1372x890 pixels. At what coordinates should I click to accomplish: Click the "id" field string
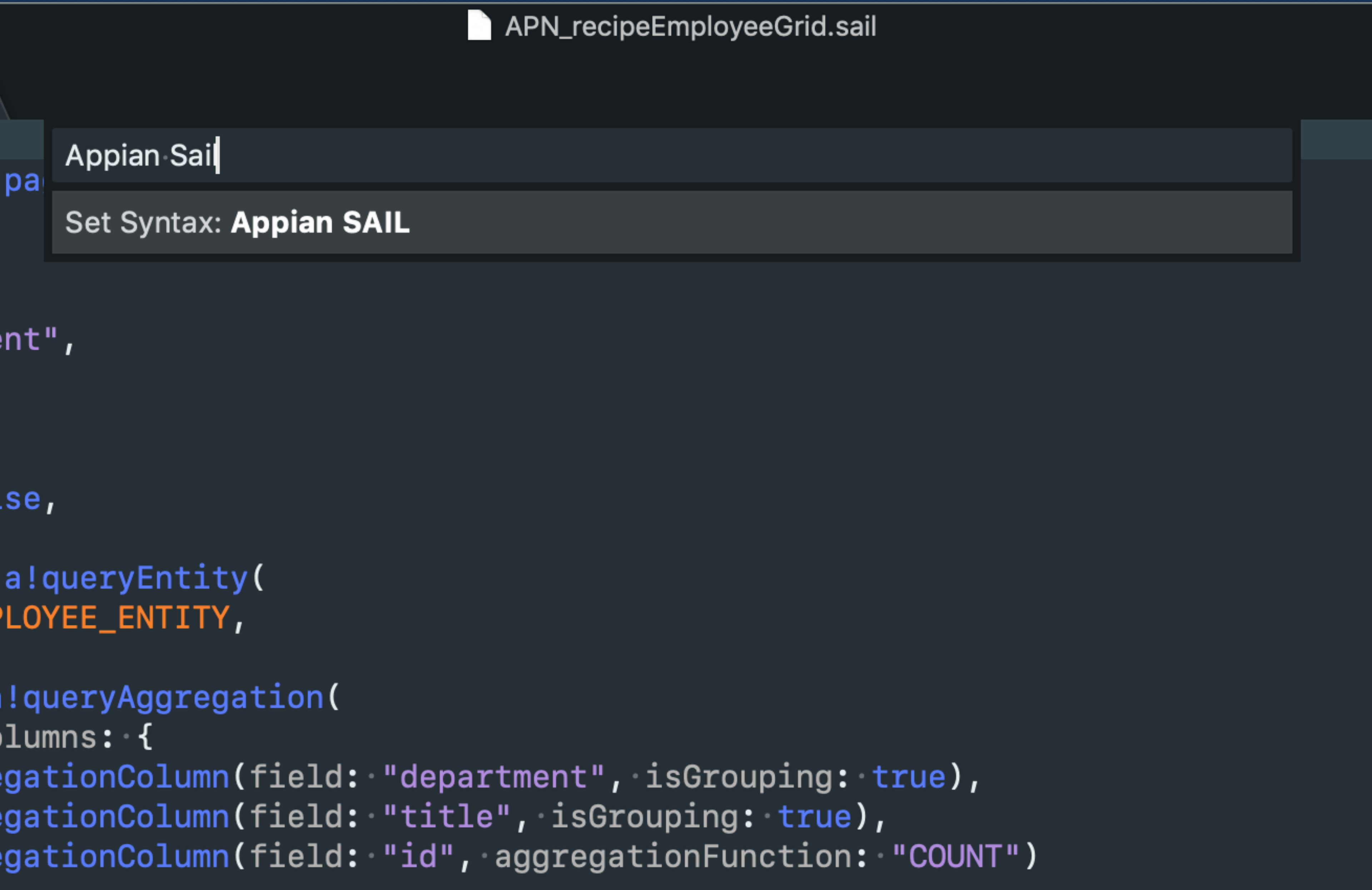pyautogui.click(x=418, y=856)
